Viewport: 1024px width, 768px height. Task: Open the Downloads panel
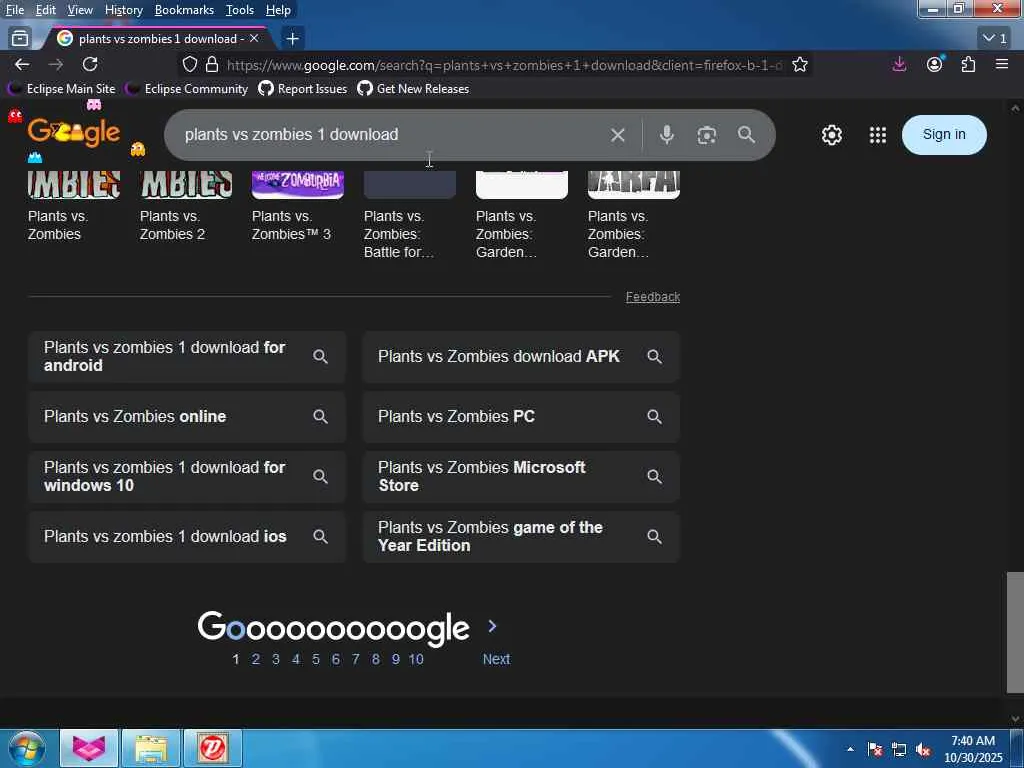click(899, 64)
